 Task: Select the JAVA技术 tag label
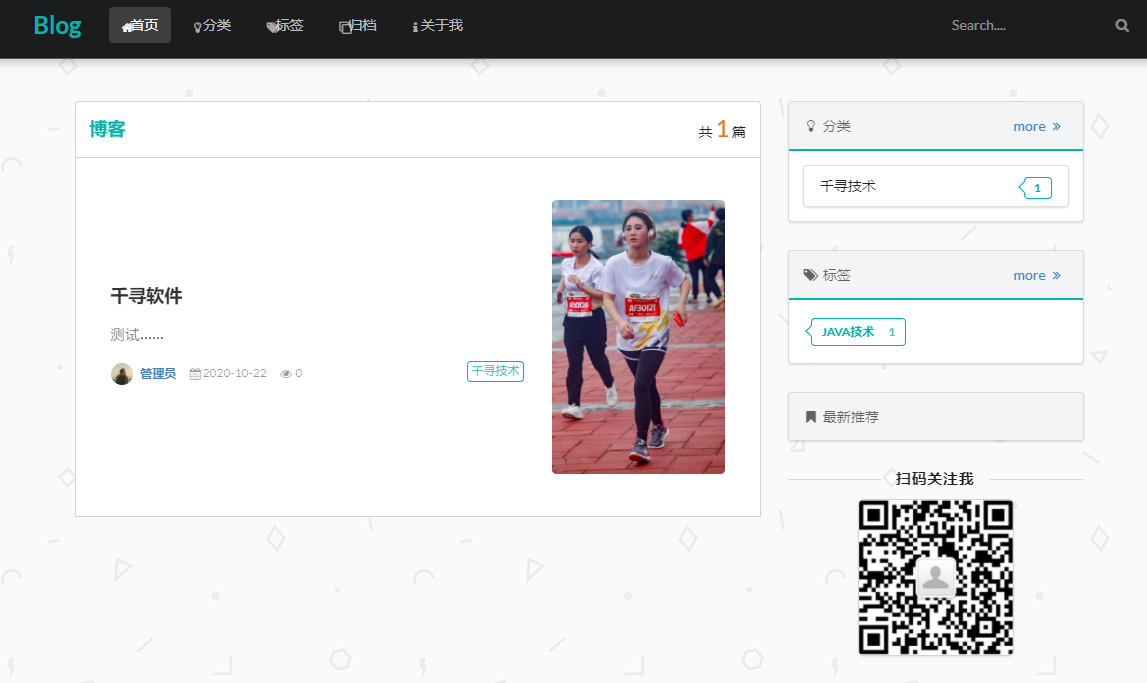pyautogui.click(x=856, y=332)
